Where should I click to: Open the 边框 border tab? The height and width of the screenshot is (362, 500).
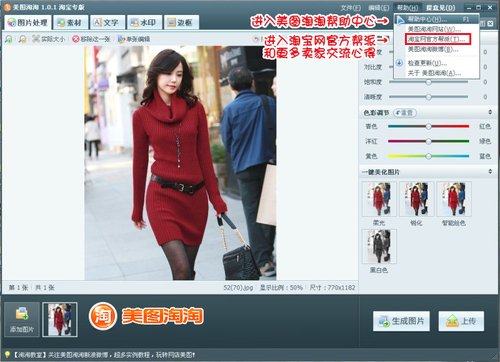pos(181,22)
